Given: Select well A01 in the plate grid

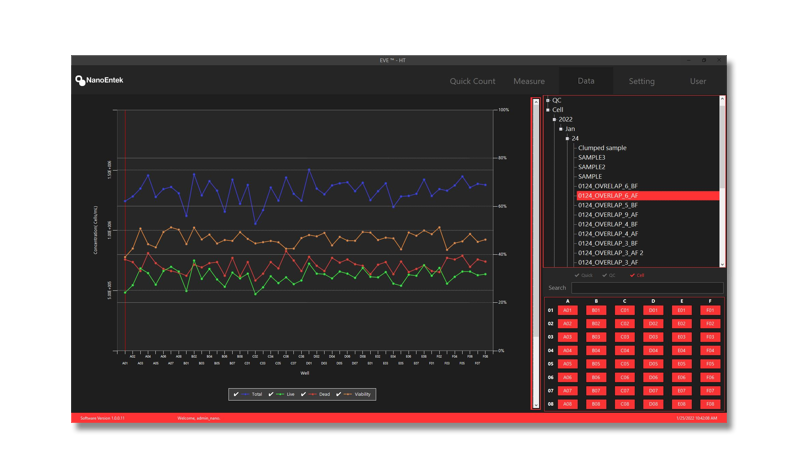Looking at the screenshot, I should [x=568, y=311].
